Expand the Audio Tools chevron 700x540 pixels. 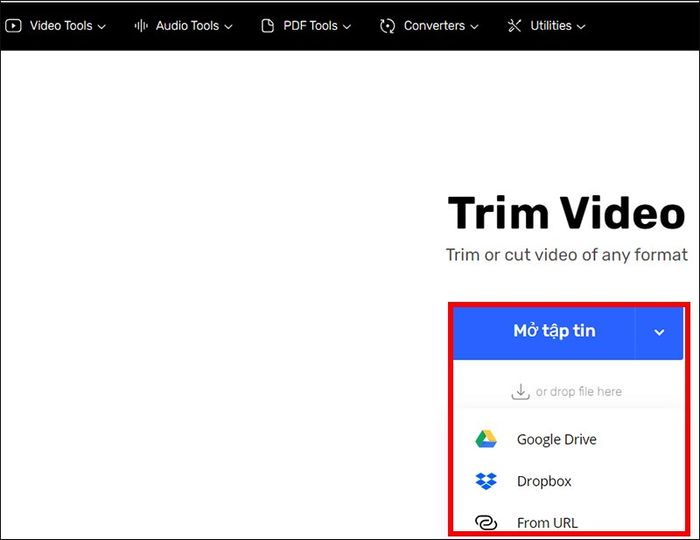click(228, 27)
